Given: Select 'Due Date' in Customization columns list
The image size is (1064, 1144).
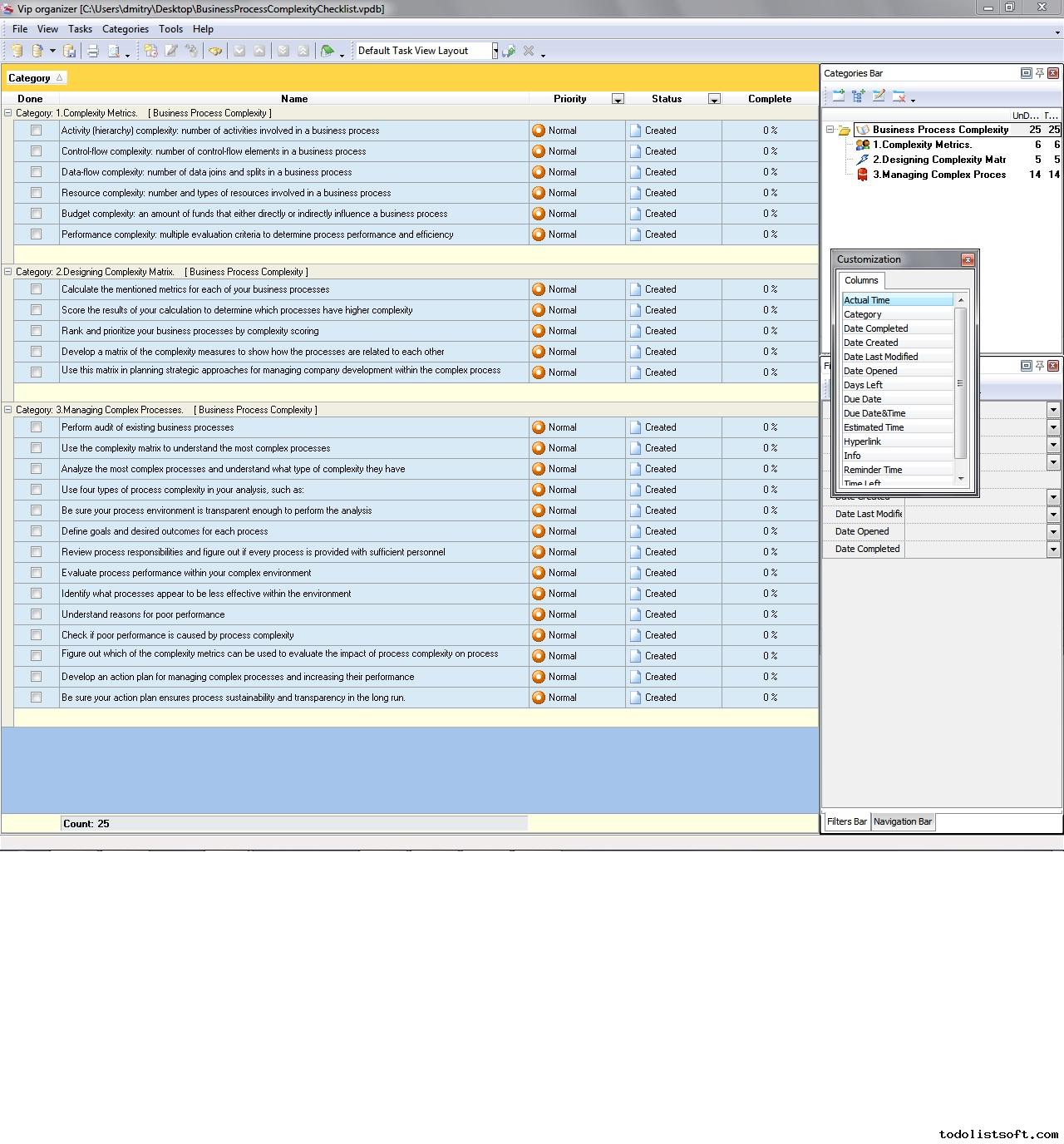Looking at the screenshot, I should (862, 399).
